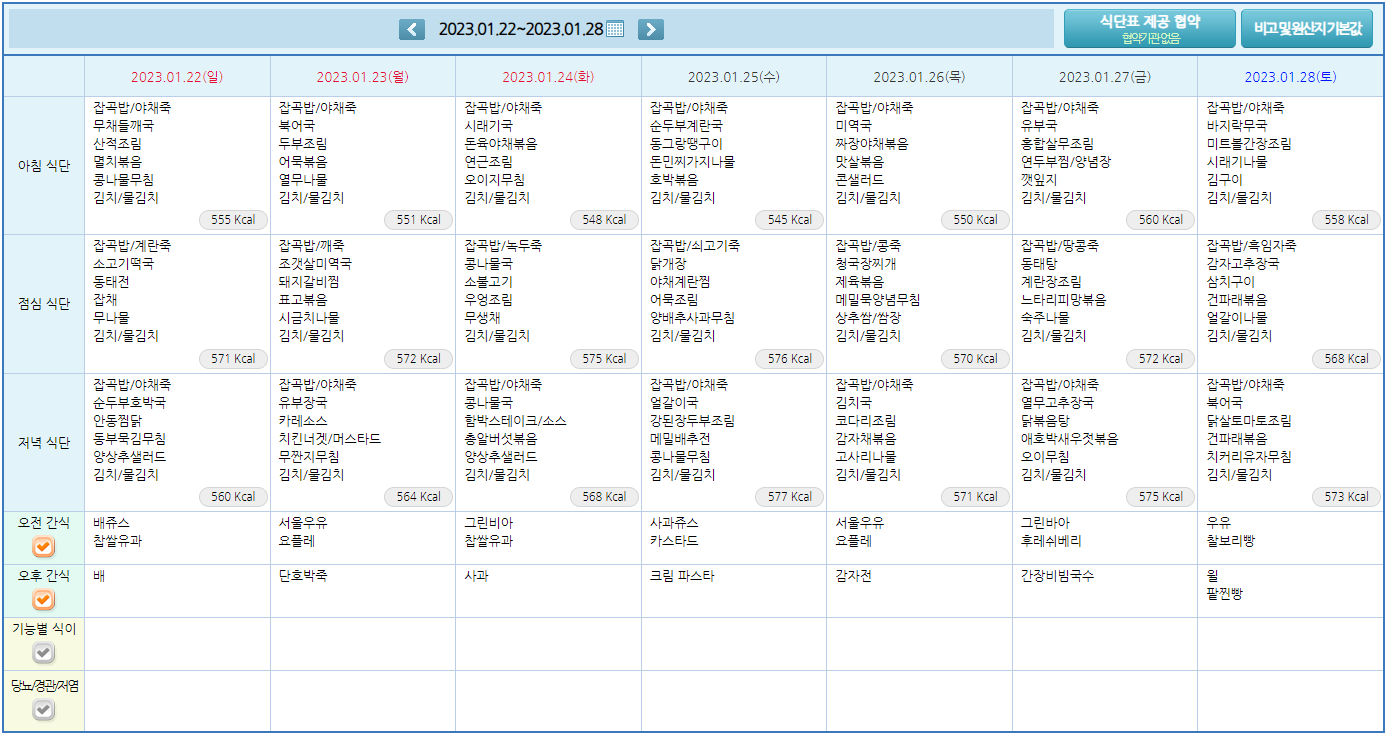
Task: Select the 점심 식단 row header
Action: [44, 304]
